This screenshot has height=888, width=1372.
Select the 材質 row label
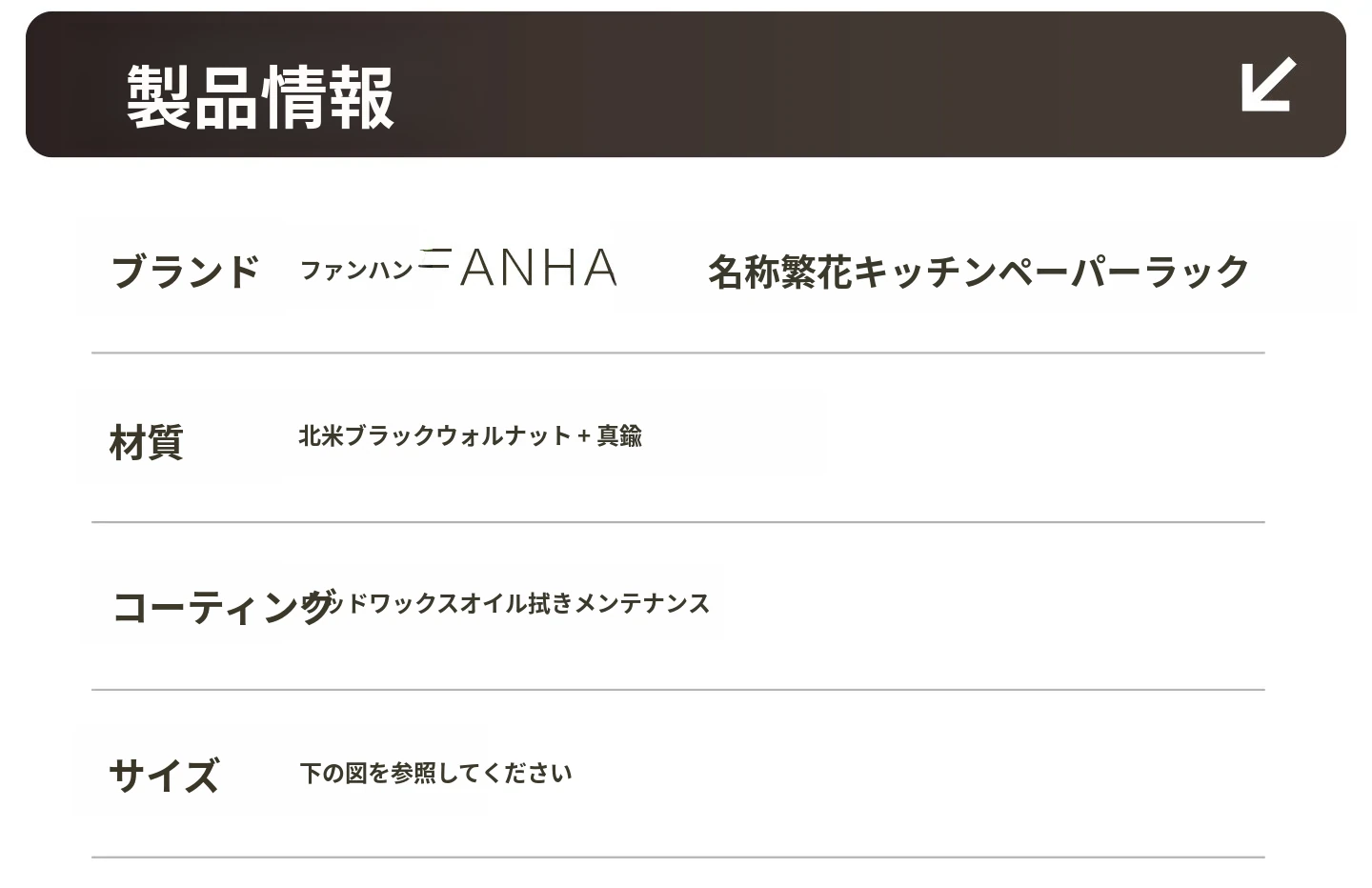[x=146, y=443]
